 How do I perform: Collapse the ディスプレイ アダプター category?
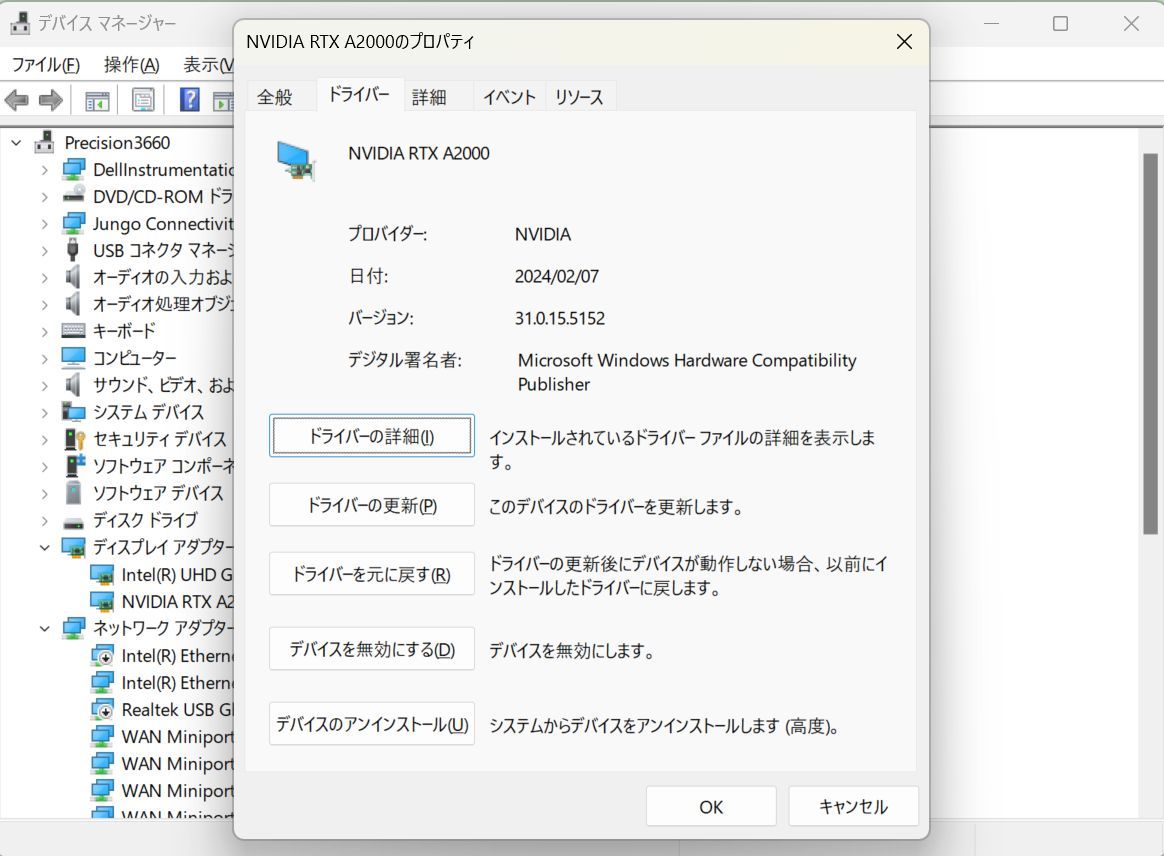(44, 548)
